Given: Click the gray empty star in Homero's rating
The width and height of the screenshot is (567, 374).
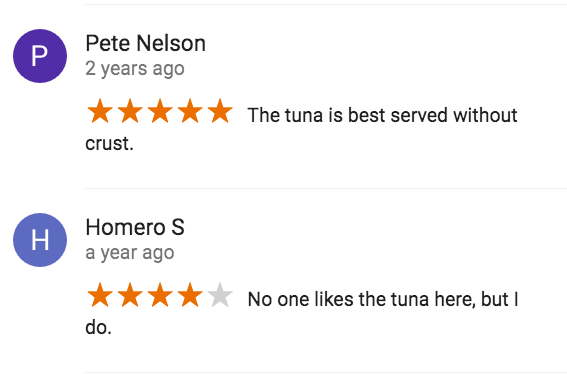Looking at the screenshot, I should coord(220,296).
